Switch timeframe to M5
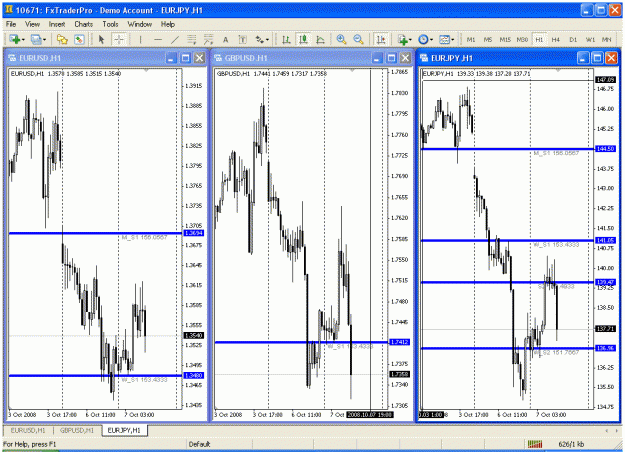 [488, 39]
